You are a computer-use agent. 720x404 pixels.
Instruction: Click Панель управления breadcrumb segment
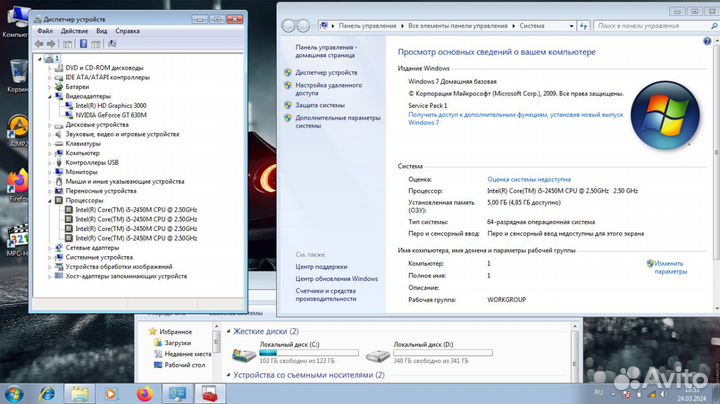tap(367, 26)
